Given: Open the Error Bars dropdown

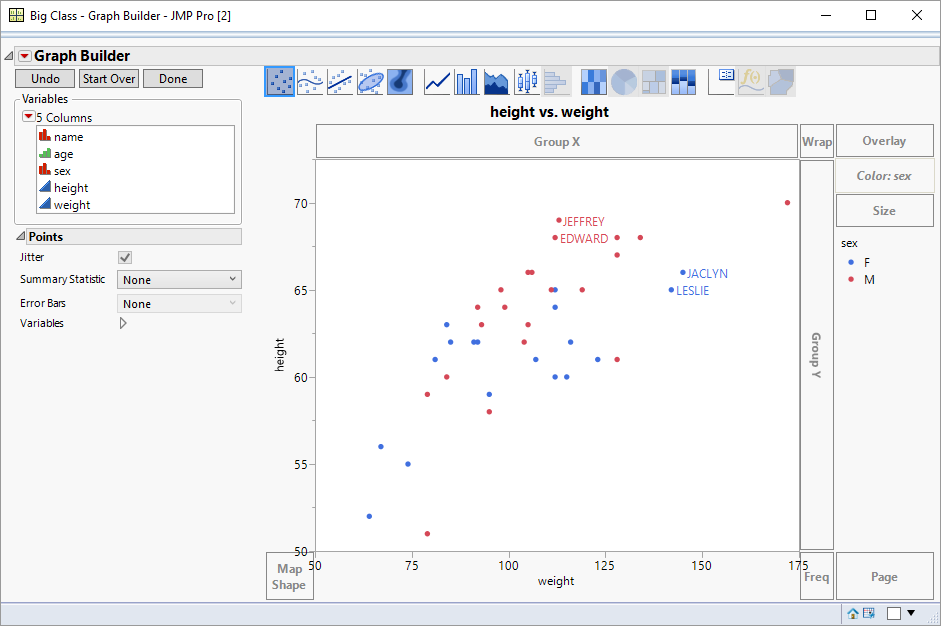Looking at the screenshot, I should point(179,304).
